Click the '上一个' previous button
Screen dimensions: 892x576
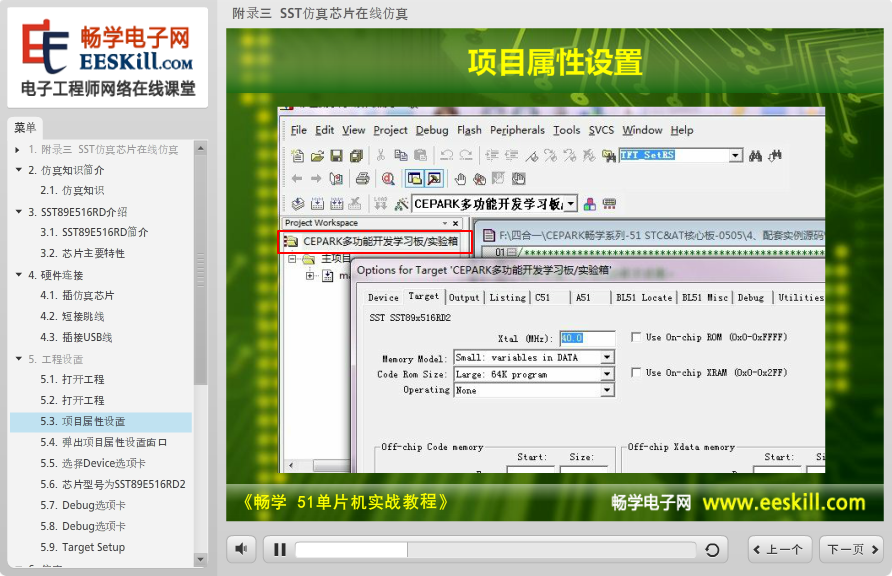coord(779,549)
